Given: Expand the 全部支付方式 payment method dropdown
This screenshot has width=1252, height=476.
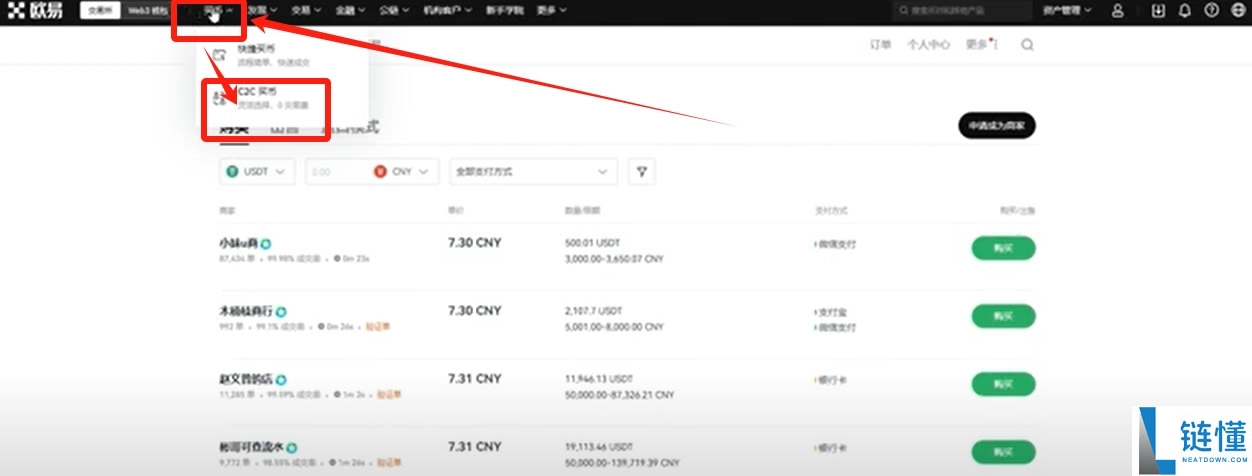Looking at the screenshot, I should 533,172.
